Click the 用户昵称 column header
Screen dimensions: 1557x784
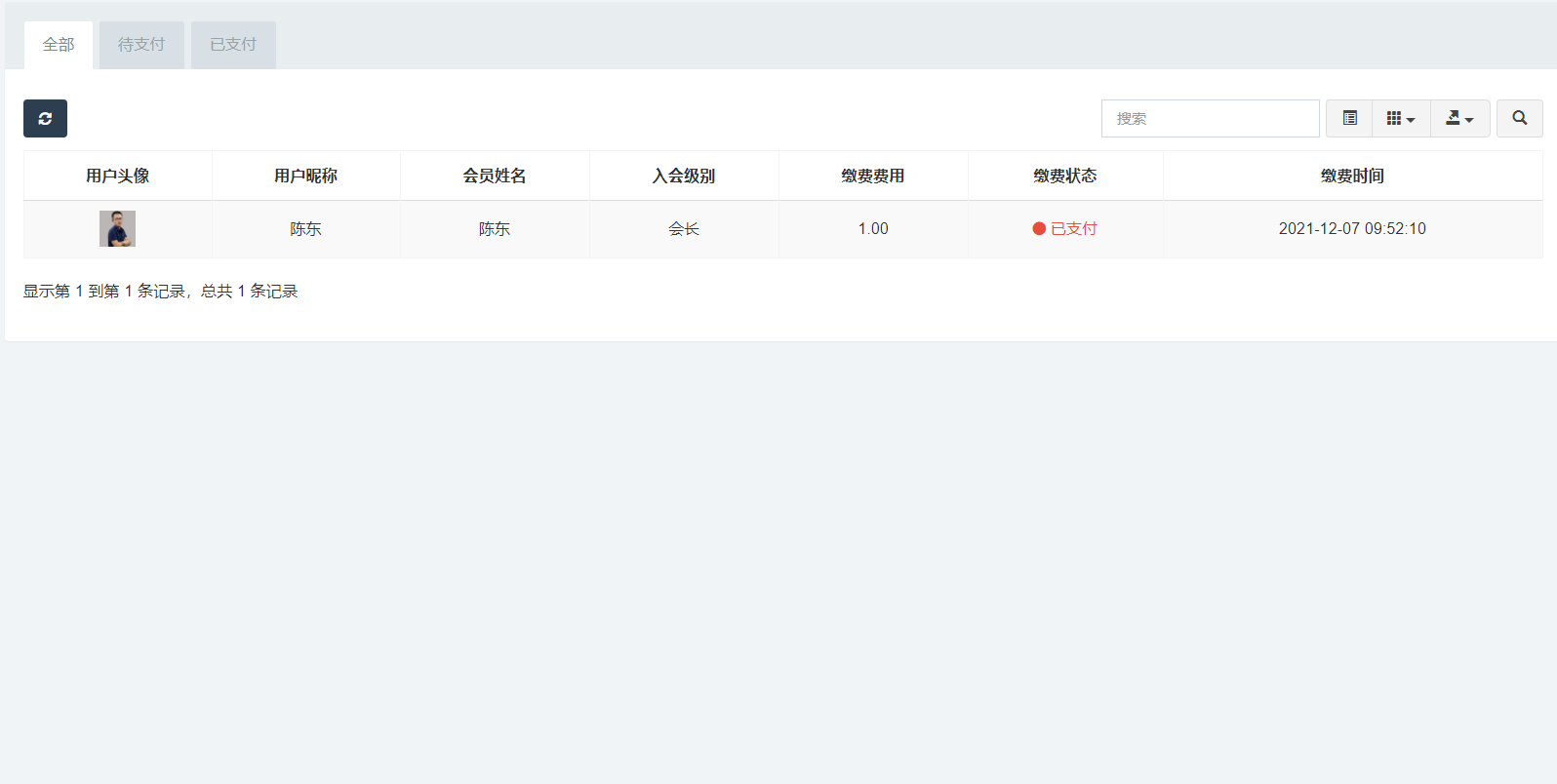(306, 176)
